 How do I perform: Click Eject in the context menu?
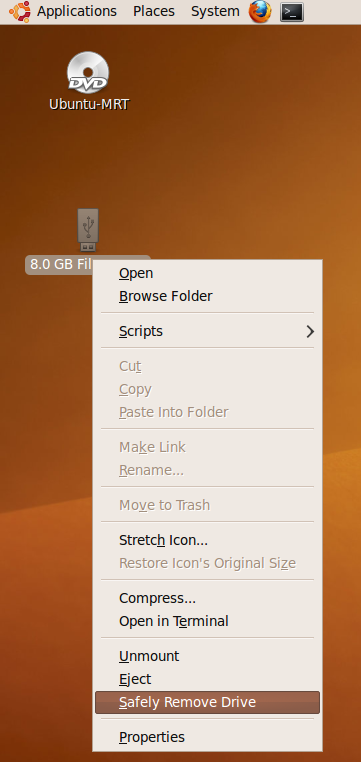(x=207, y=679)
